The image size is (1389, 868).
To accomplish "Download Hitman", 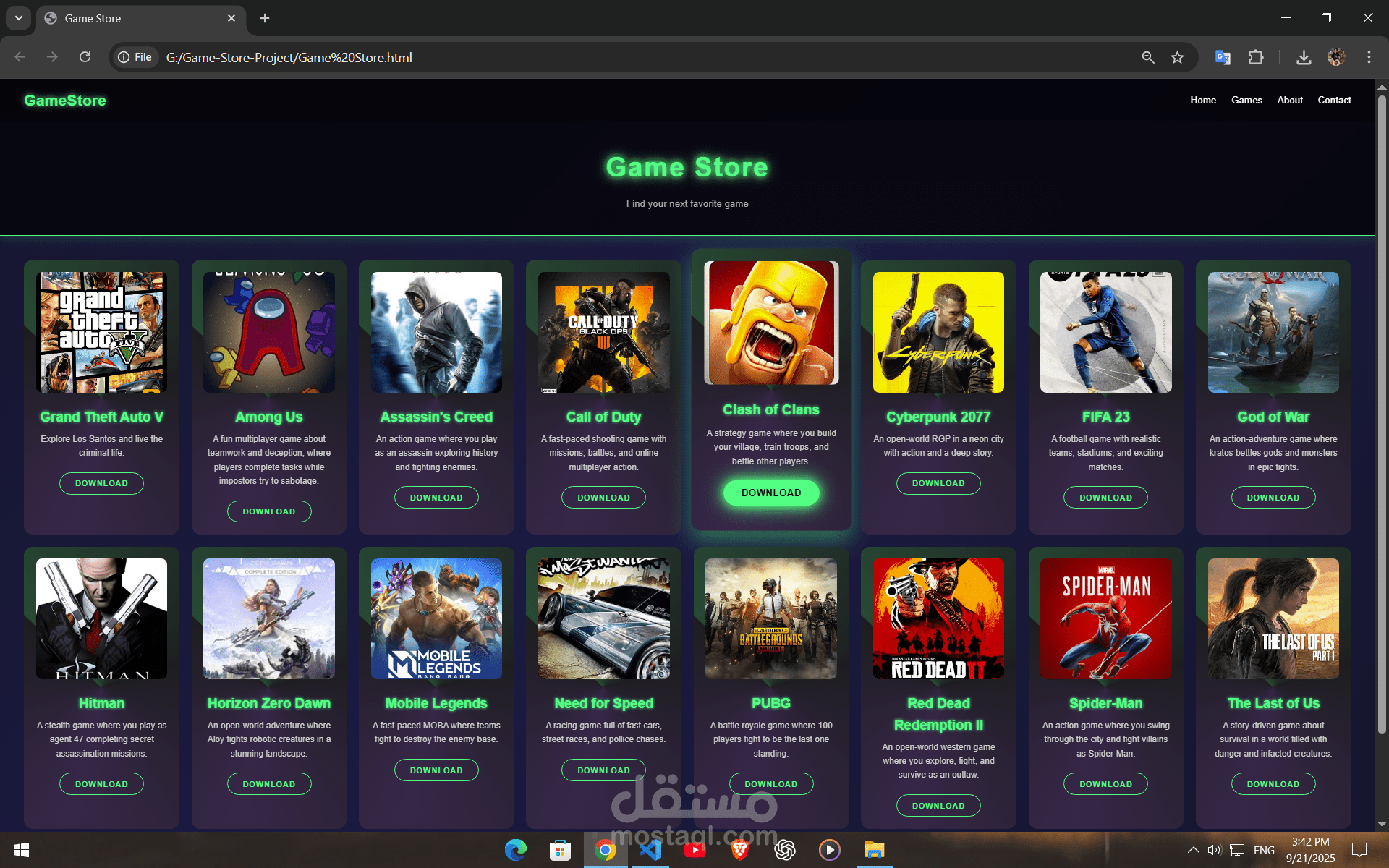I will [101, 784].
